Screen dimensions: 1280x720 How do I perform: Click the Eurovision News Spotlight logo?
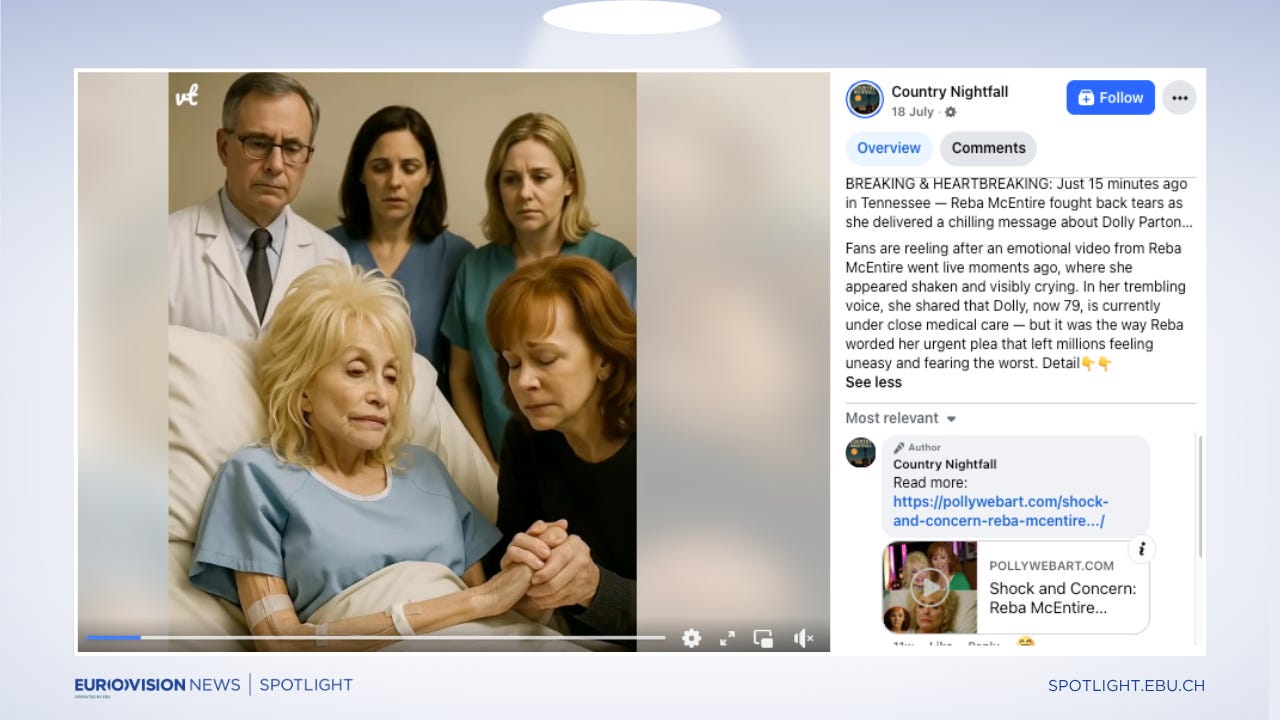pos(213,685)
